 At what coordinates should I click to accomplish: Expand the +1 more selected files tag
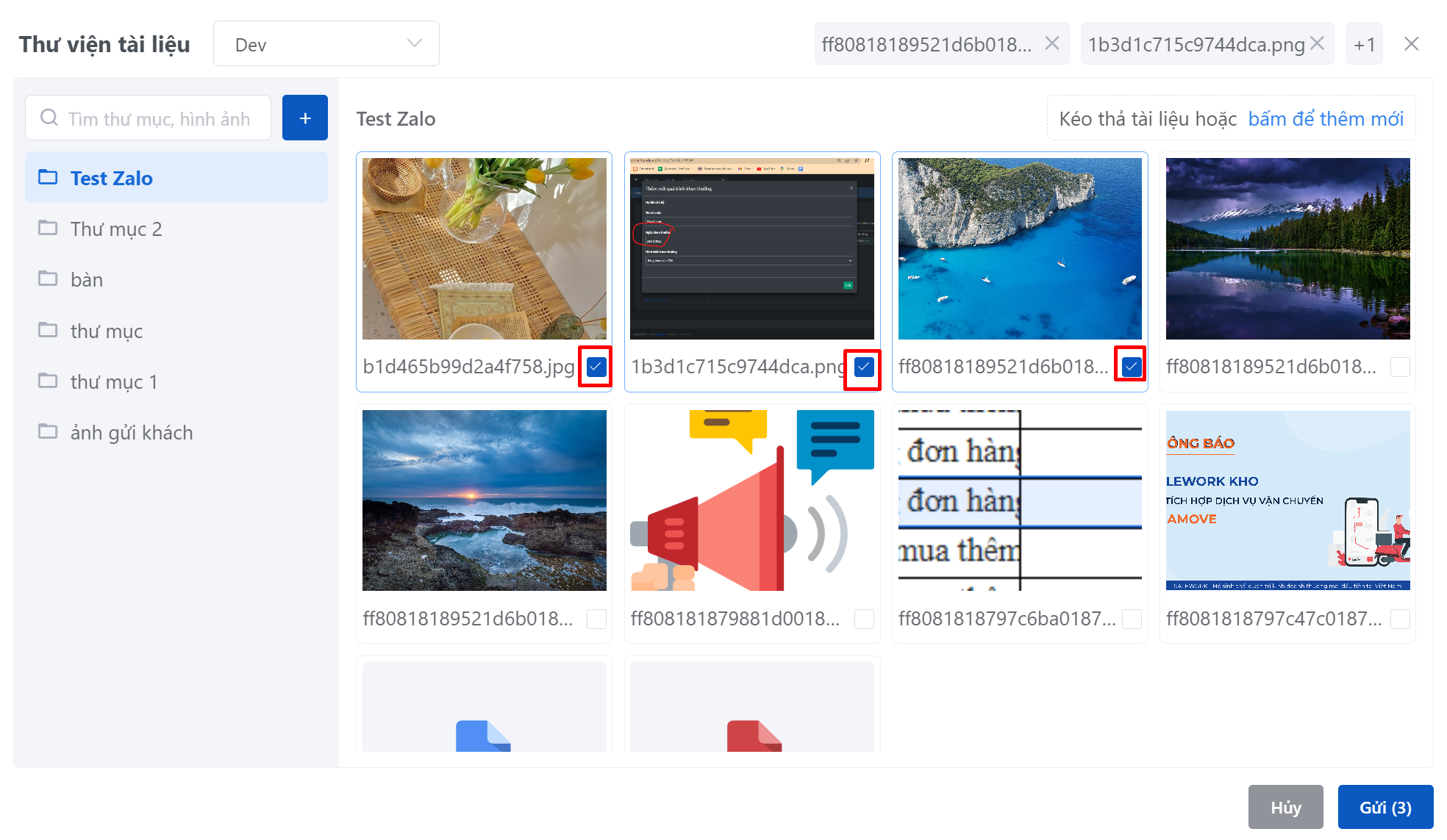1364,44
